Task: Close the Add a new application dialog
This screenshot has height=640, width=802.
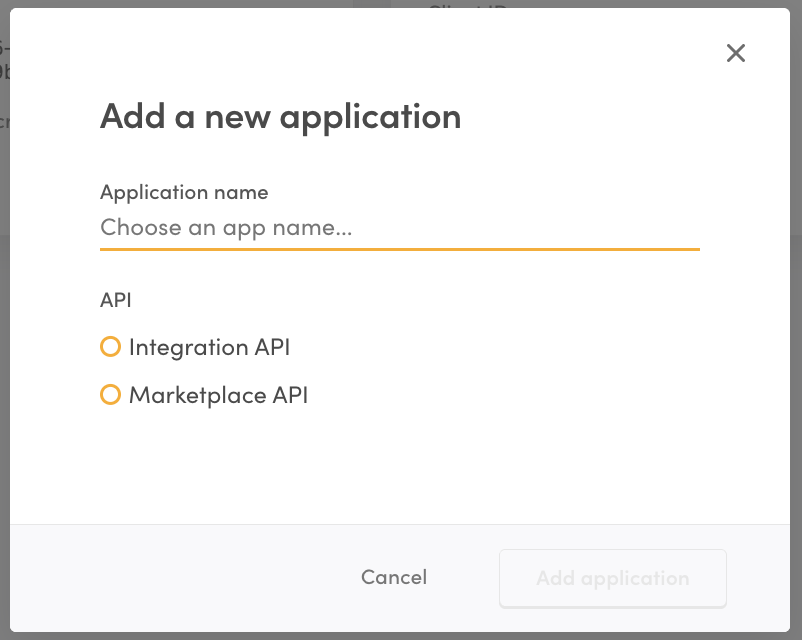Action: click(x=736, y=53)
